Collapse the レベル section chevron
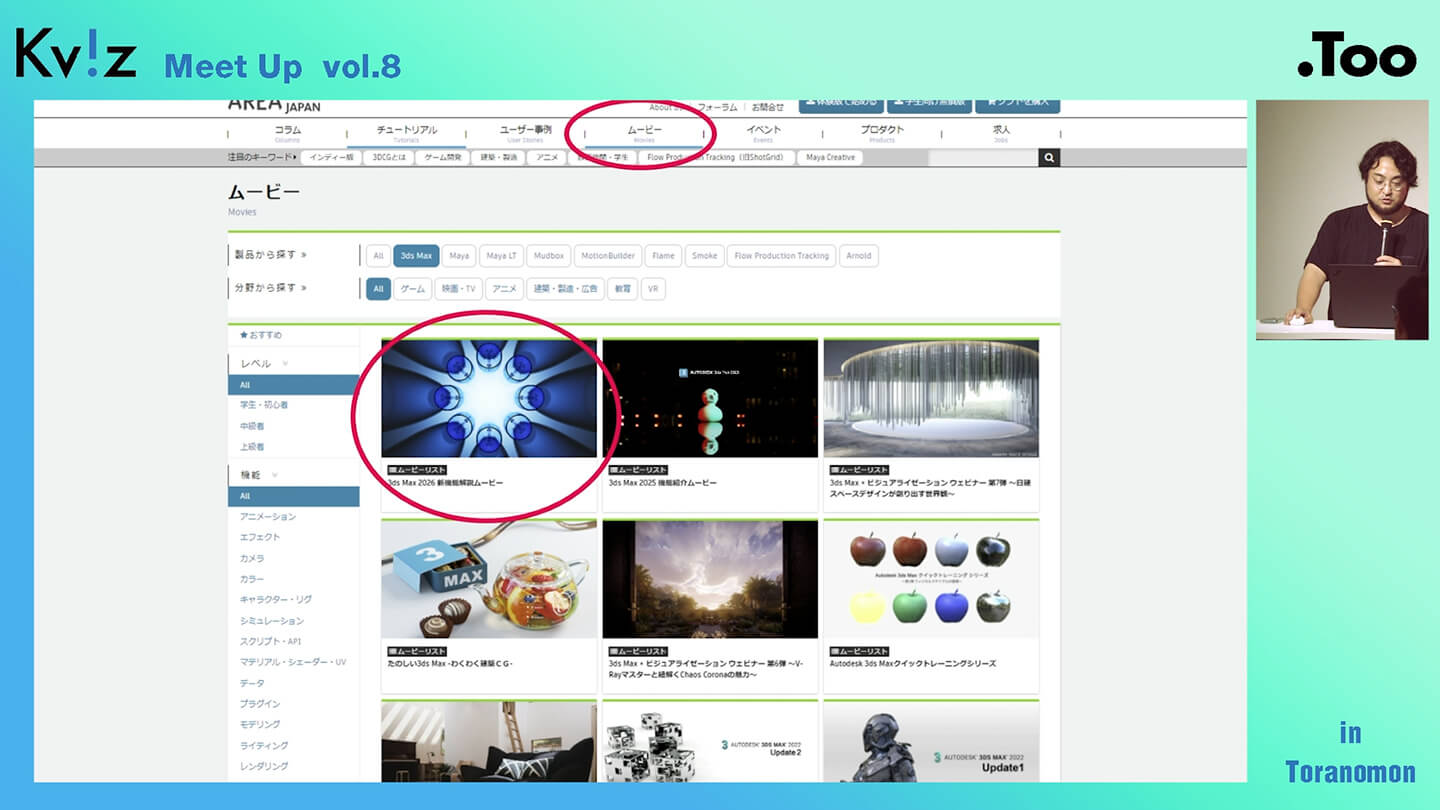Image resolution: width=1440 pixels, height=810 pixels. tap(285, 364)
